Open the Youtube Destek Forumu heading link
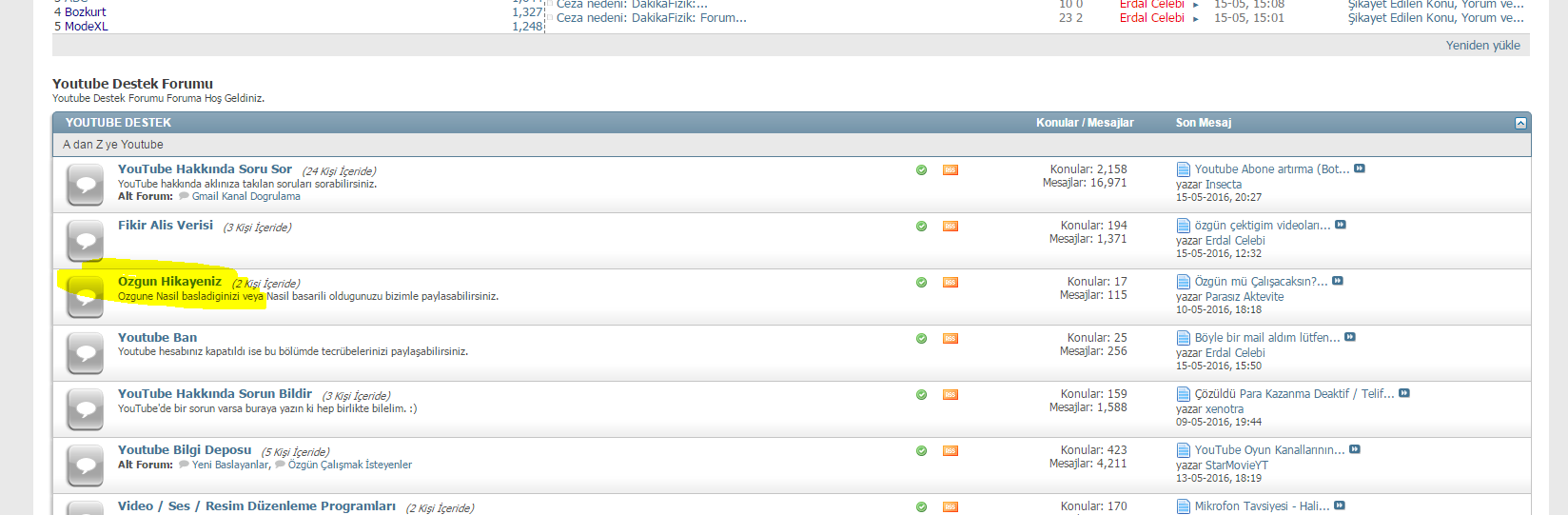 coord(132,84)
